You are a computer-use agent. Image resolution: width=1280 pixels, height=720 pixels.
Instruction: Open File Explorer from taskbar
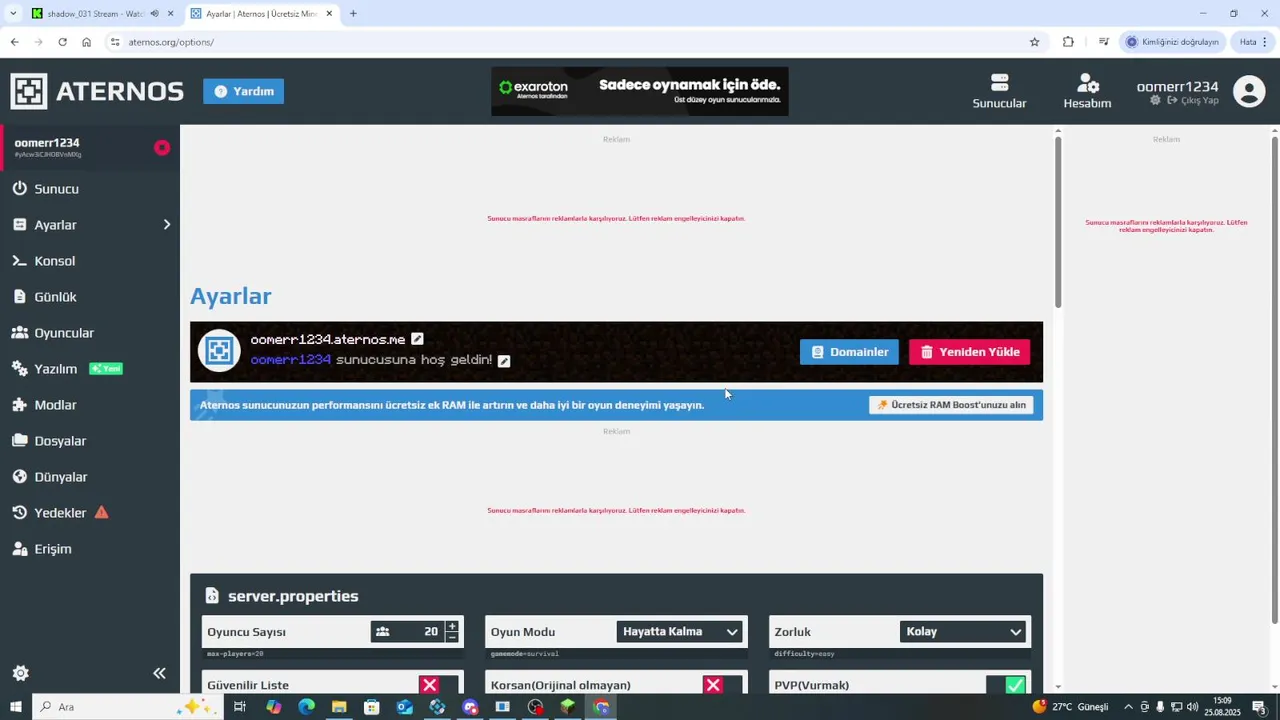[x=339, y=707]
